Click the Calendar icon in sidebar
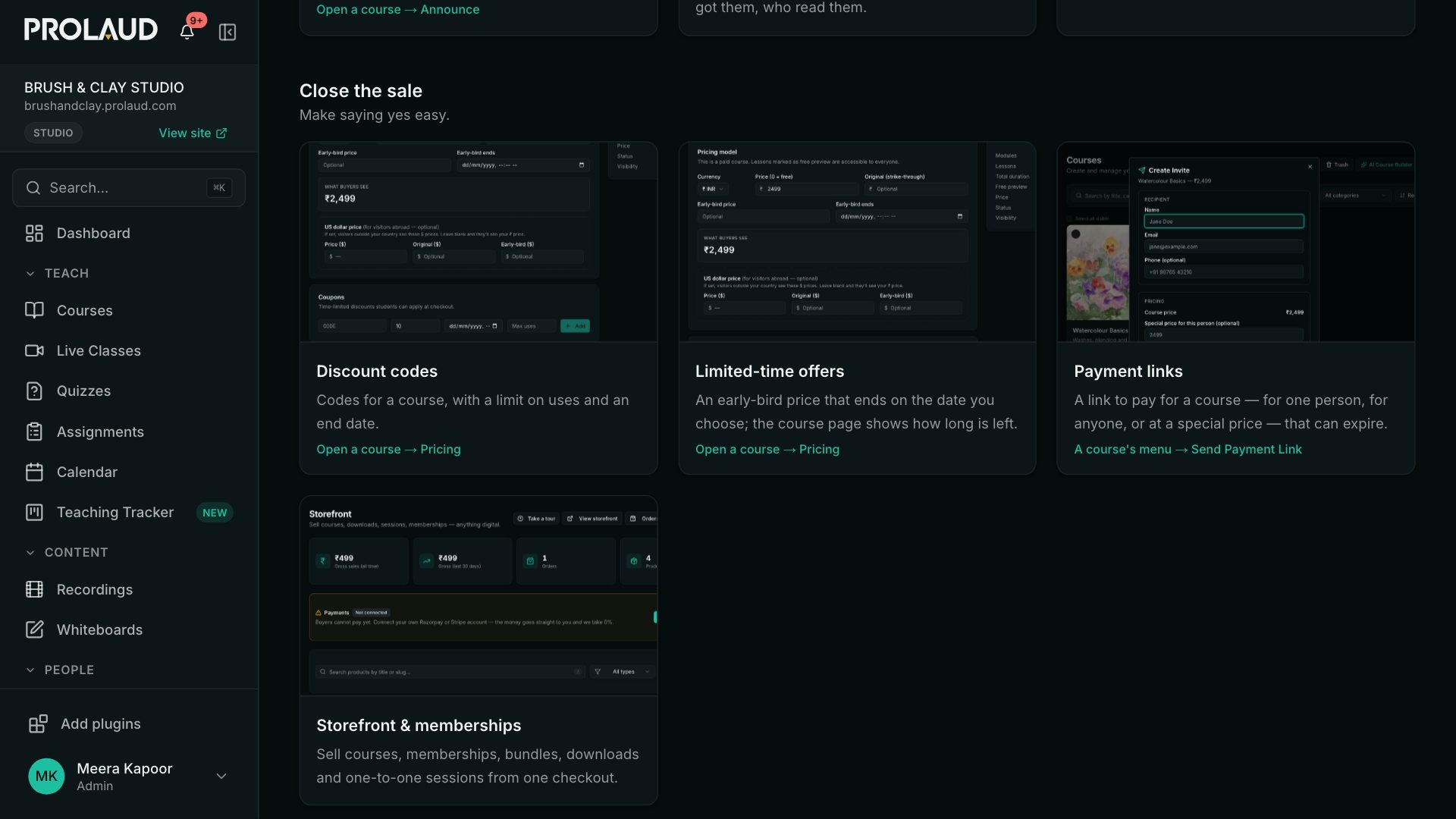Image resolution: width=1456 pixels, height=819 pixels. coord(34,472)
